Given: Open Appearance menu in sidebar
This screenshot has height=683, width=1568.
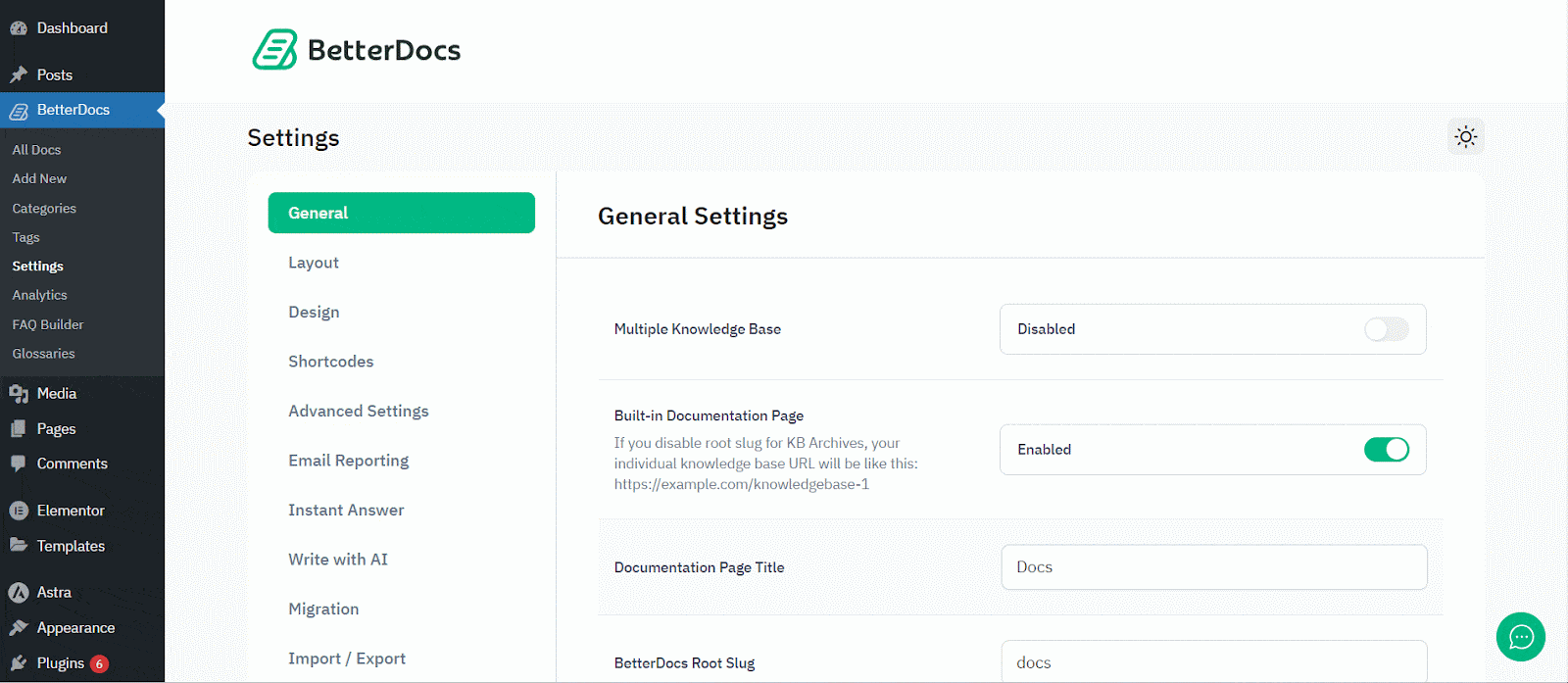Looking at the screenshot, I should click(x=75, y=628).
